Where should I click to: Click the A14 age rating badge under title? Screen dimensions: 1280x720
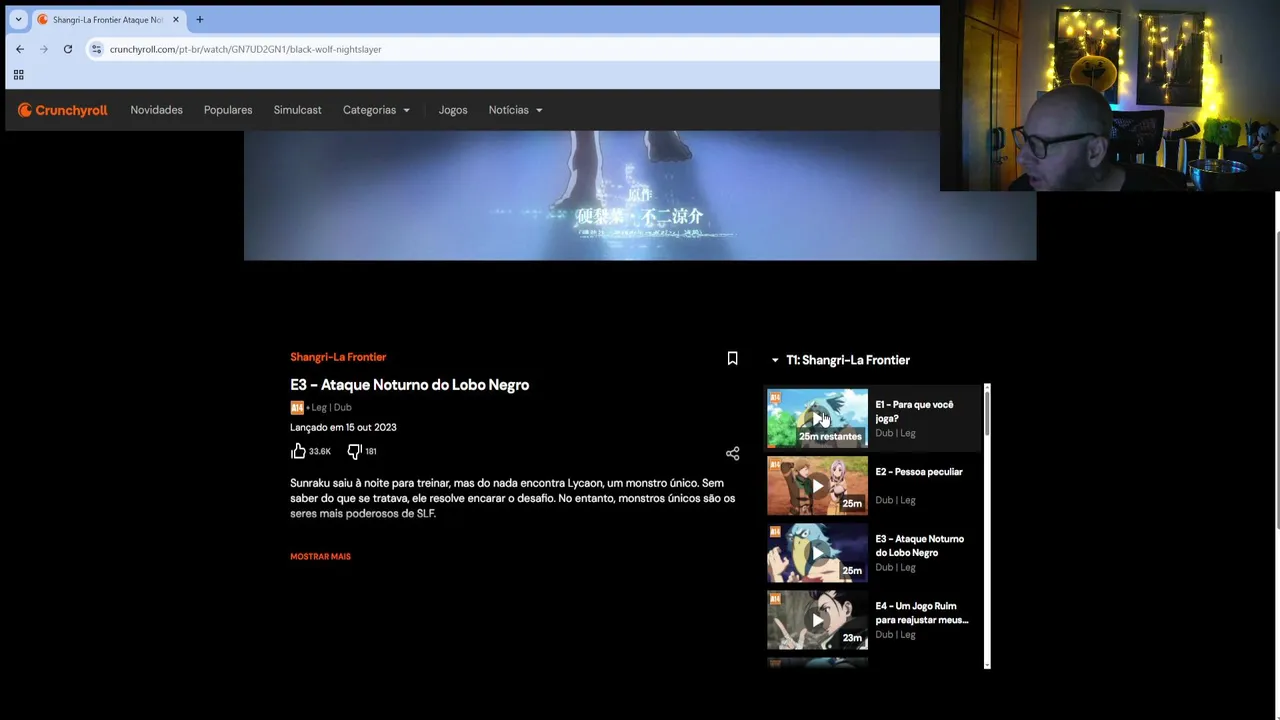(x=297, y=407)
